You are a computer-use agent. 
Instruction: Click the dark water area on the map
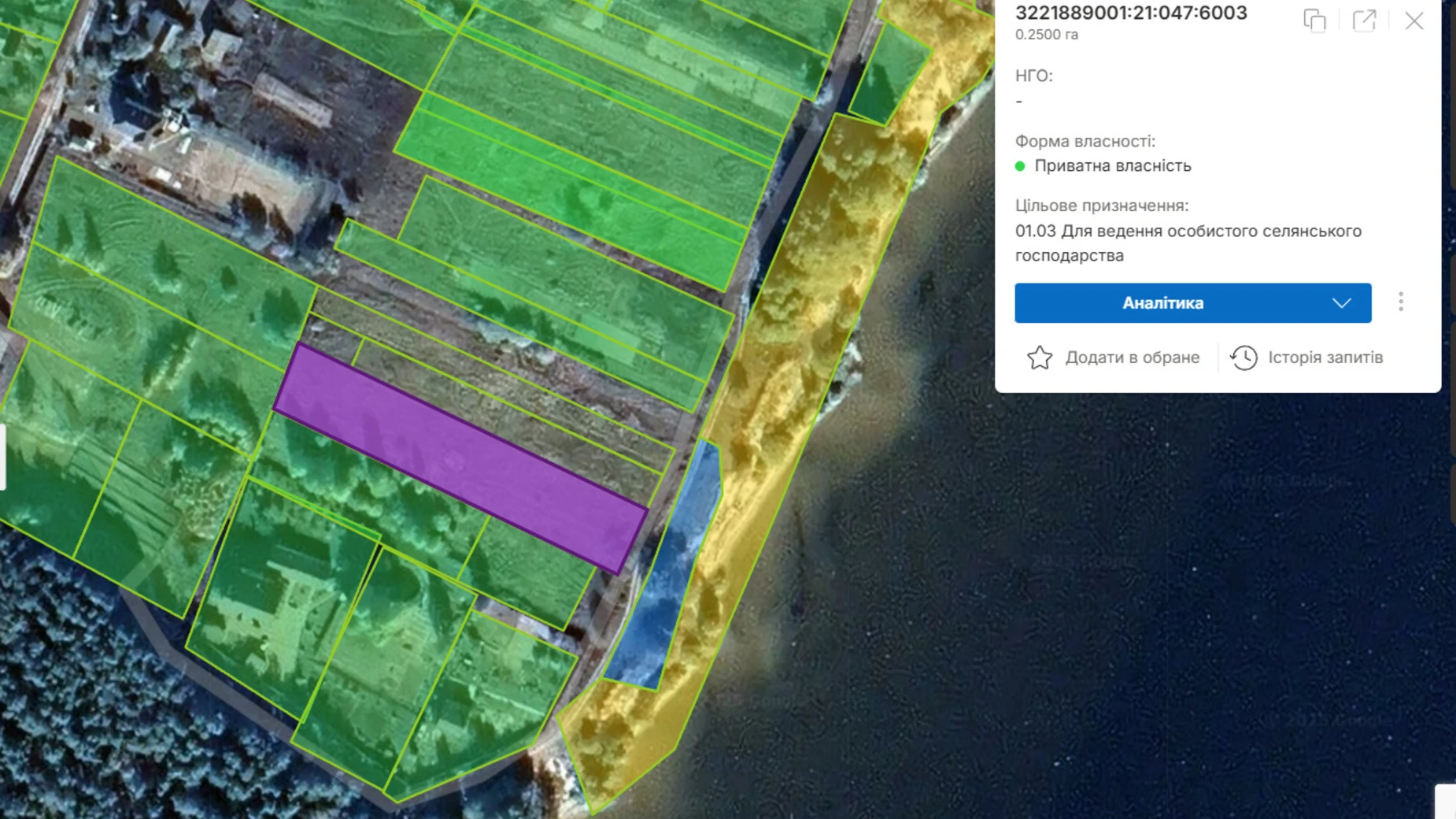pyautogui.click(x=1102, y=591)
